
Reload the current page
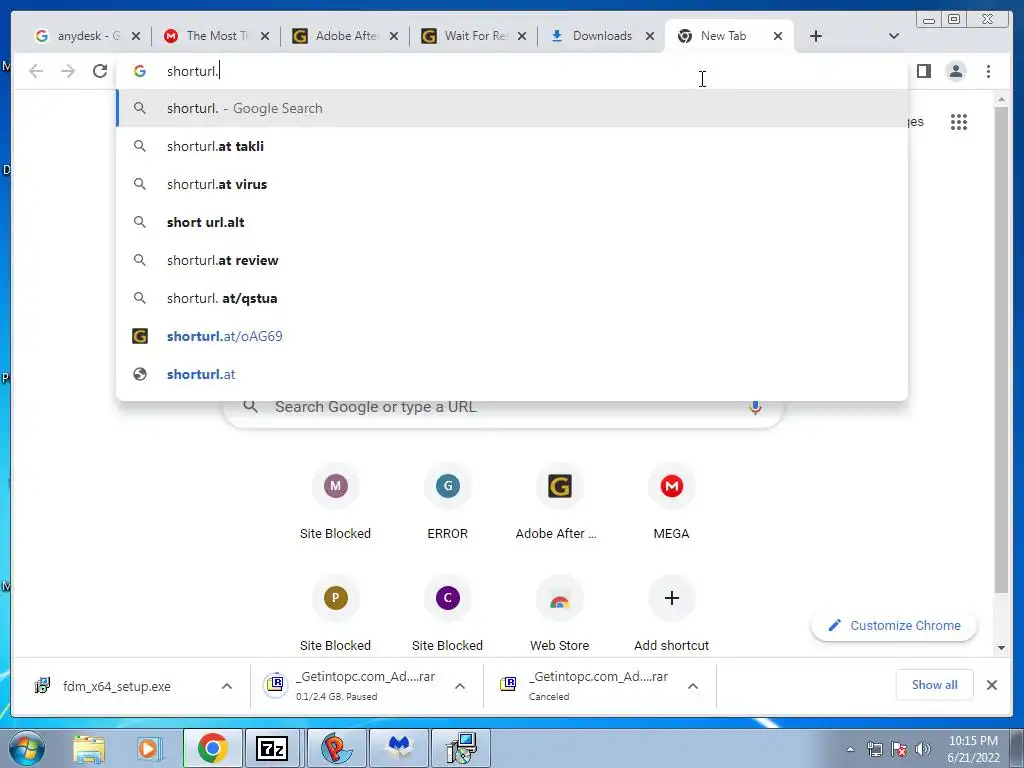(100, 71)
